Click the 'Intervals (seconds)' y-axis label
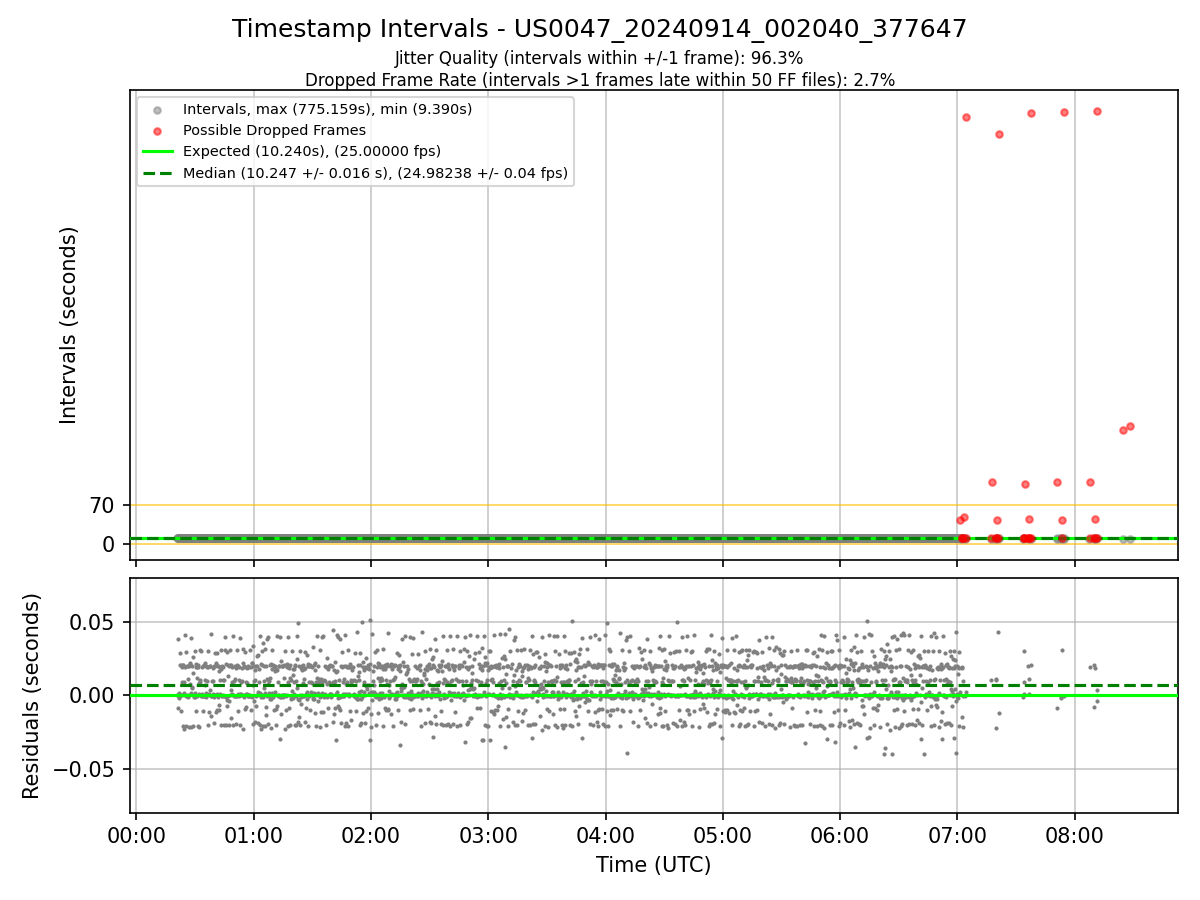The width and height of the screenshot is (1200, 900). [x=68, y=325]
